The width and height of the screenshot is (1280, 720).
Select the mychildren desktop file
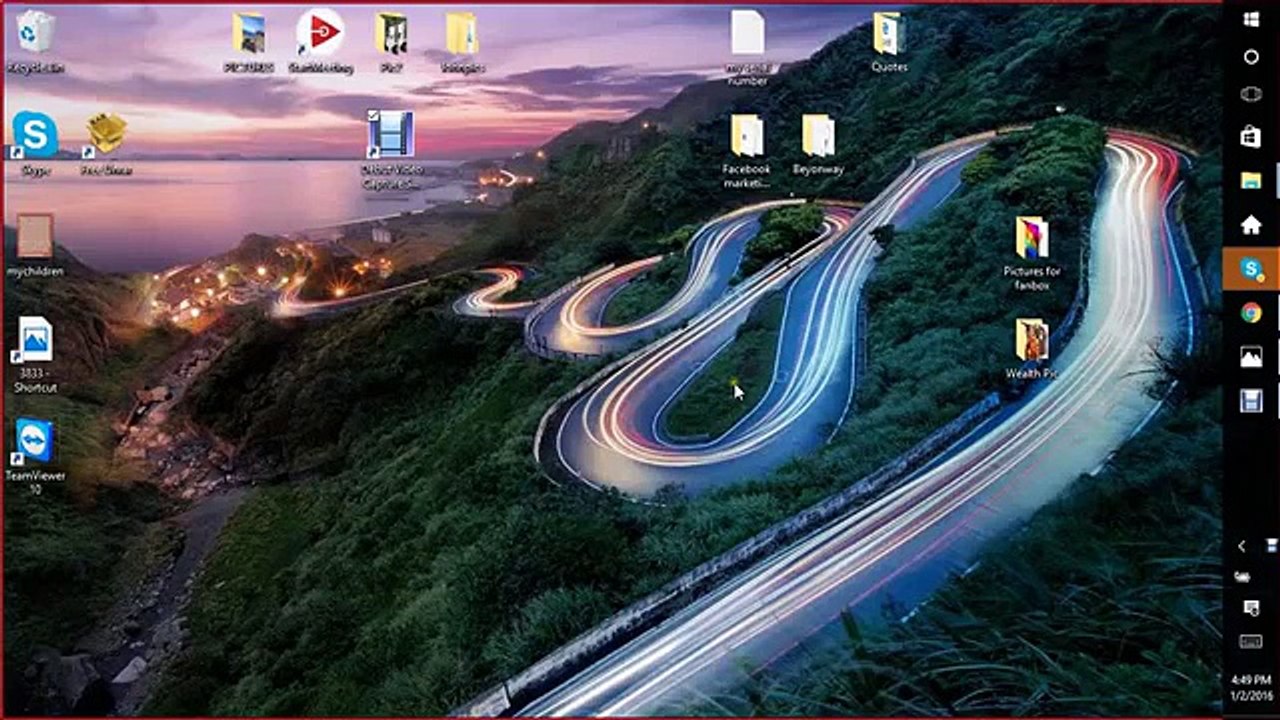pos(35,245)
